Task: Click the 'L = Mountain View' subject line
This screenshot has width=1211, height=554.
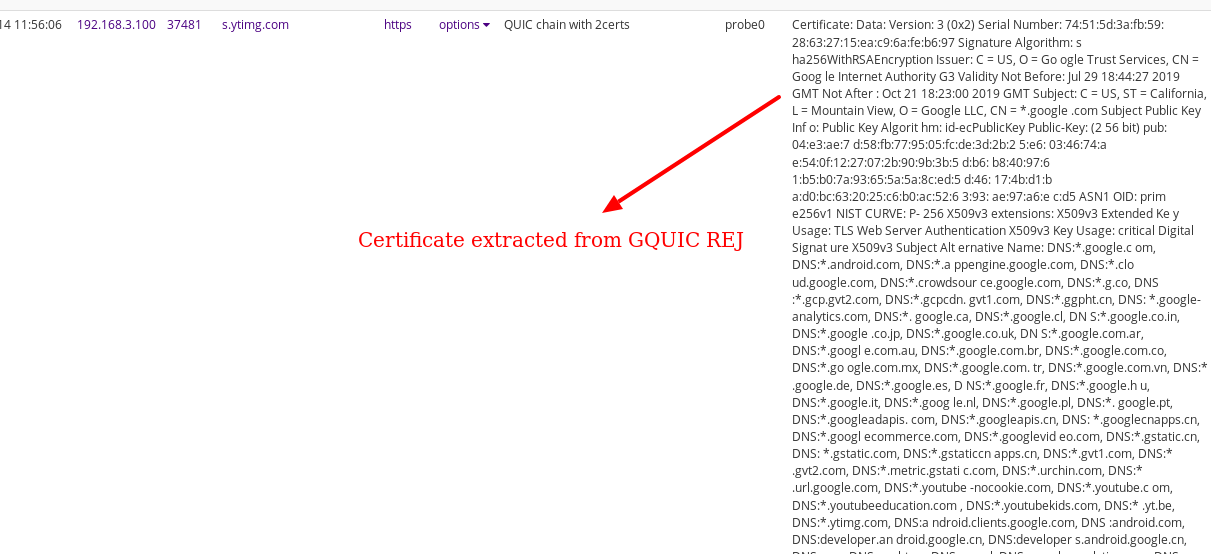Action: coord(995,111)
